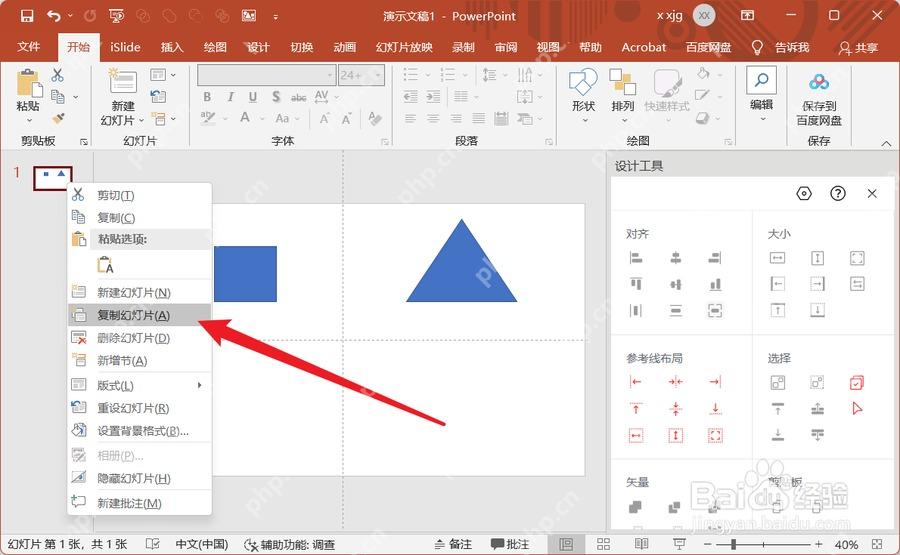Image resolution: width=900 pixels, height=555 pixels.
Task: Expand the 版式(L) submenu arrow
Action: [199, 385]
